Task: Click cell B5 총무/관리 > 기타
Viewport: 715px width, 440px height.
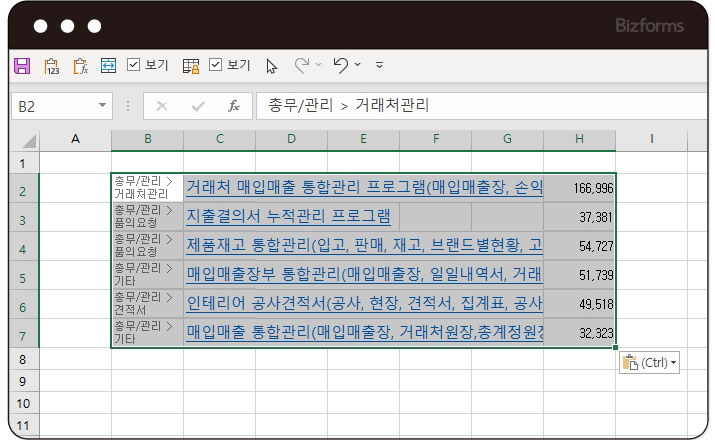Action: [x=147, y=274]
